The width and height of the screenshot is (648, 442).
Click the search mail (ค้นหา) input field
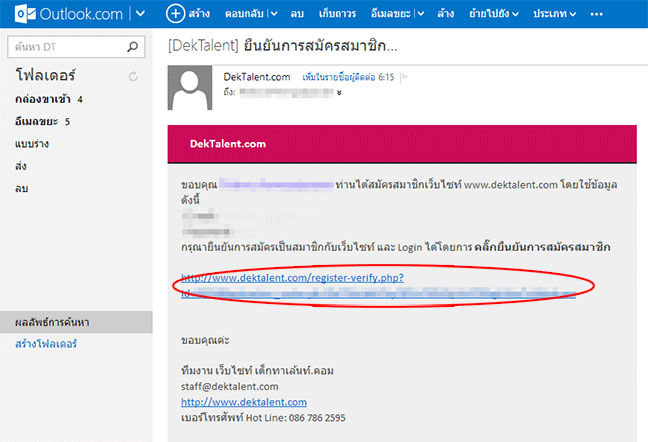[x=66, y=46]
